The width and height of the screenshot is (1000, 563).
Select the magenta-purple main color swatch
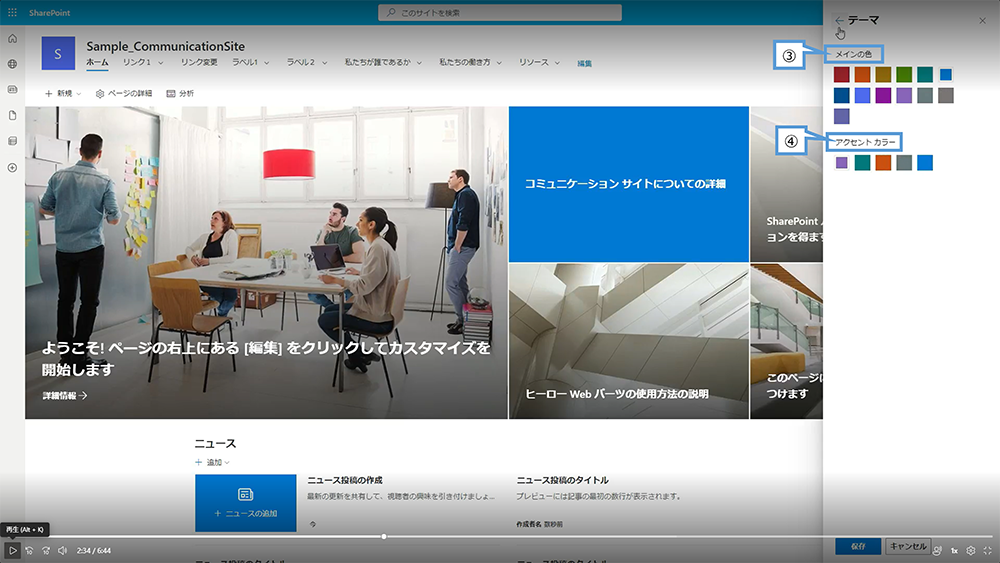883,95
